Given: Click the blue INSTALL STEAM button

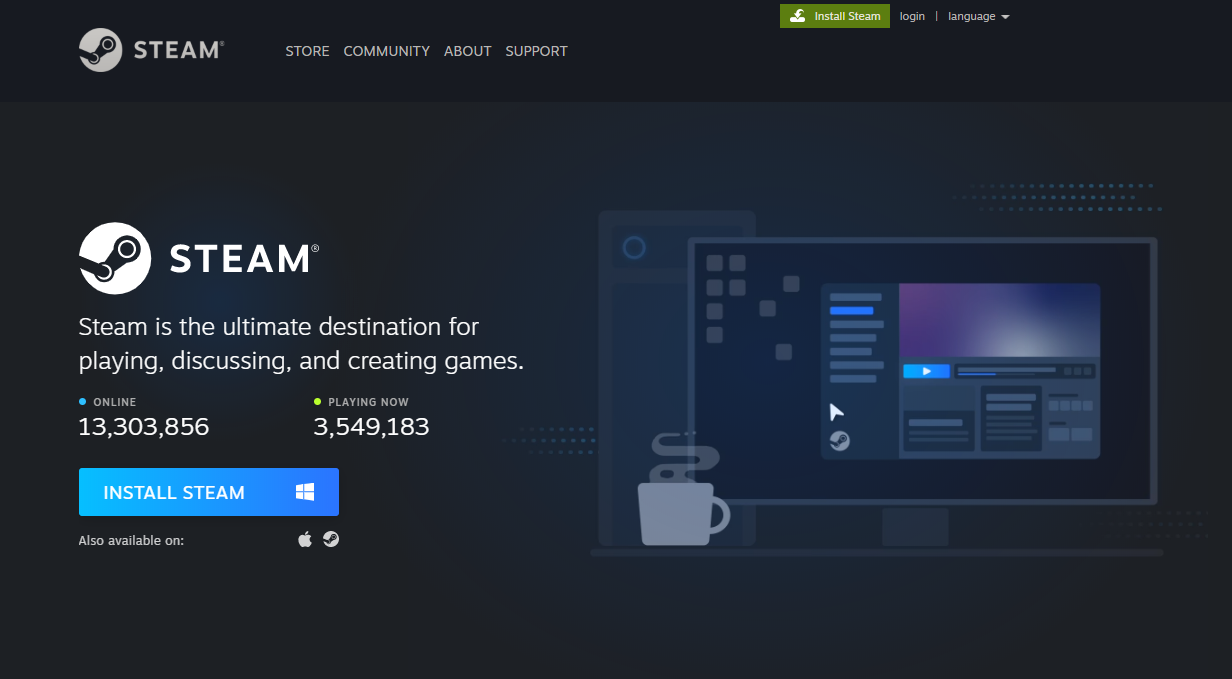Looking at the screenshot, I should tap(209, 492).
